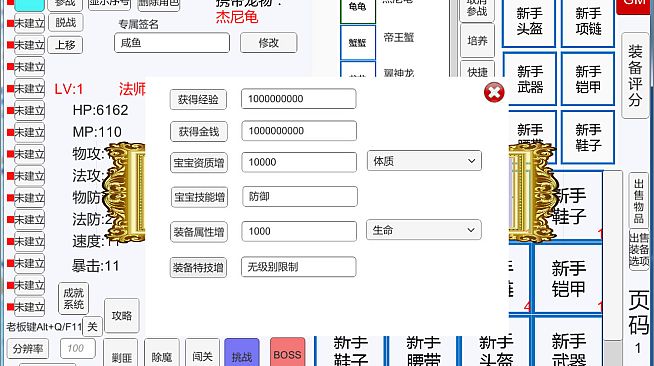Viewport: 654px width, 366px height.
Task: Select 帝王蟹 pet name
Action: [x=399, y=38]
